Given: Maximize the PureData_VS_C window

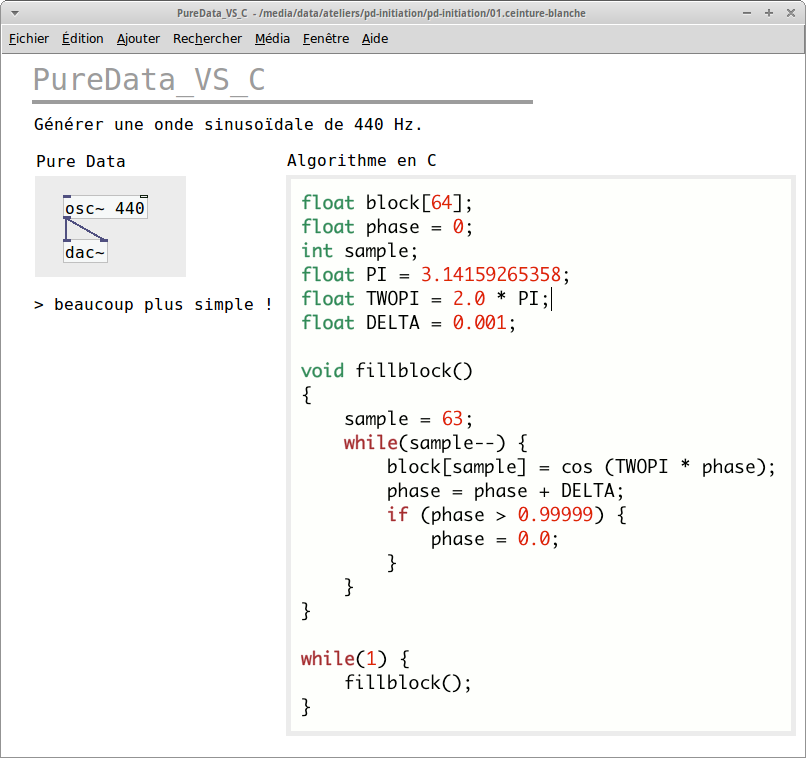Looking at the screenshot, I should point(769,13).
